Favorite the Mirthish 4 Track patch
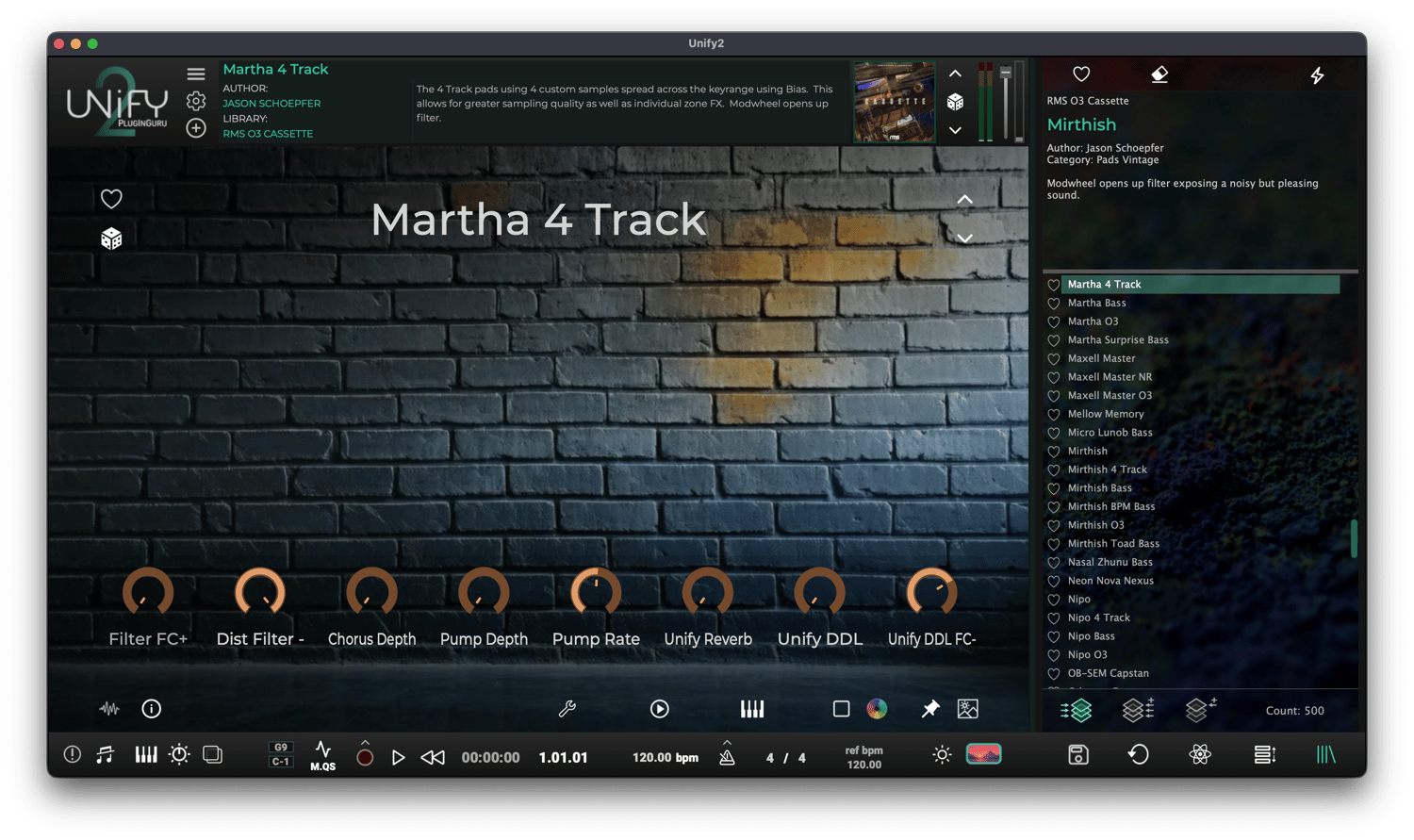The height and width of the screenshot is (840, 1414). (1054, 470)
